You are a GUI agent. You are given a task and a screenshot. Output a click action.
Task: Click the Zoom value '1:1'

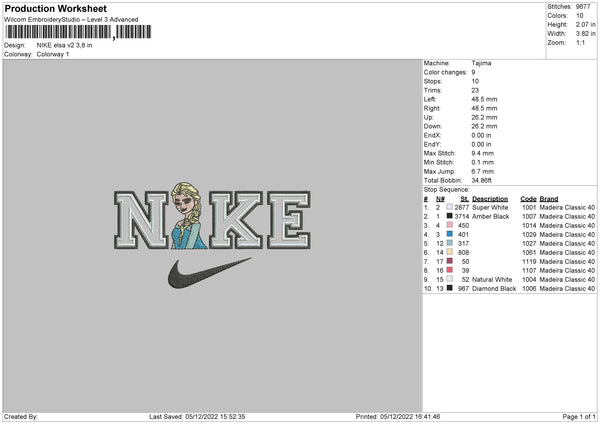click(x=580, y=42)
